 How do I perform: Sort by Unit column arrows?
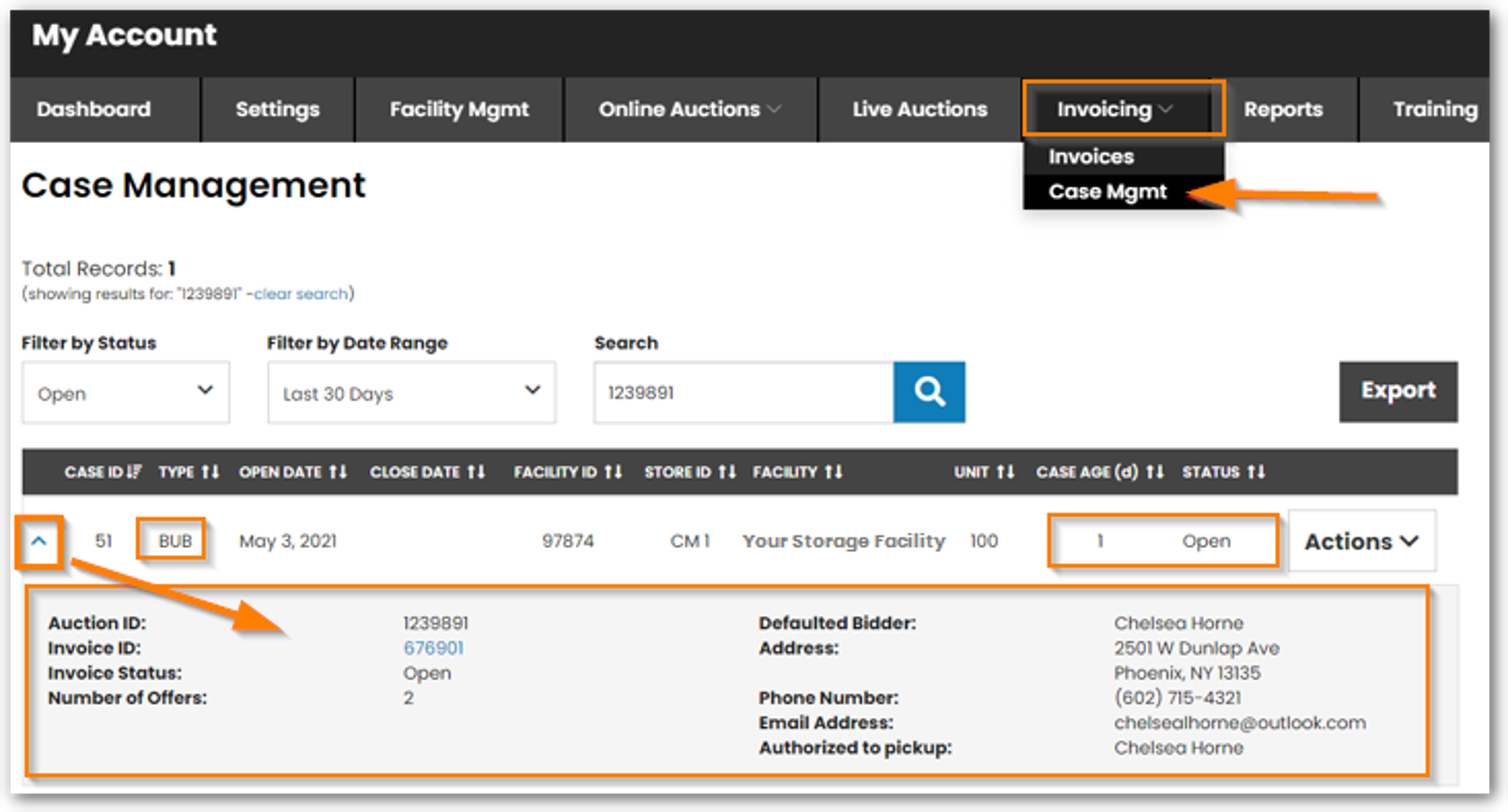[1005, 471]
